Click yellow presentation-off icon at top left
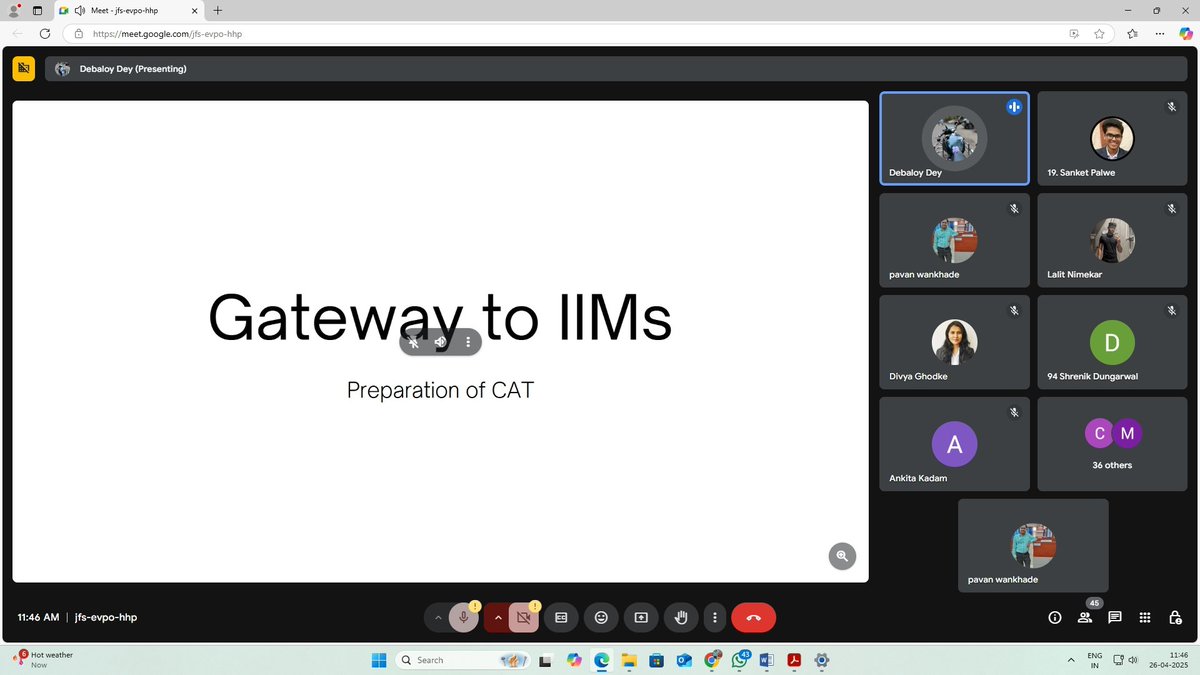 23,68
